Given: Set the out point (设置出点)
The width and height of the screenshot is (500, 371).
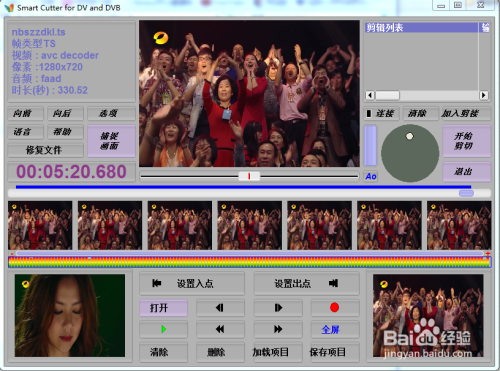Looking at the screenshot, I should pyautogui.click(x=307, y=284).
